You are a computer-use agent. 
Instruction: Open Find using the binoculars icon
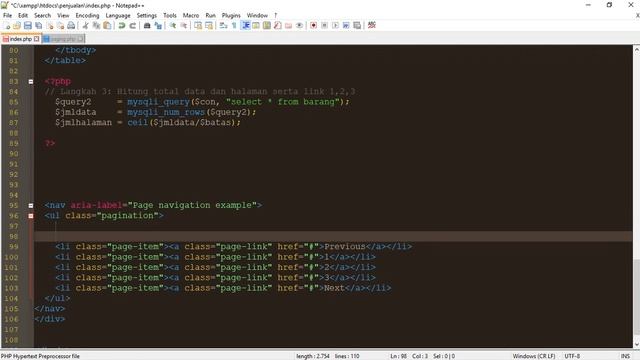tap(147, 25)
